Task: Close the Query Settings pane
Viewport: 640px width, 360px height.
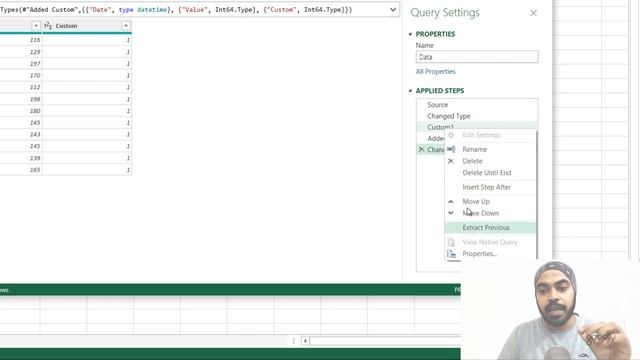Action: tap(533, 13)
